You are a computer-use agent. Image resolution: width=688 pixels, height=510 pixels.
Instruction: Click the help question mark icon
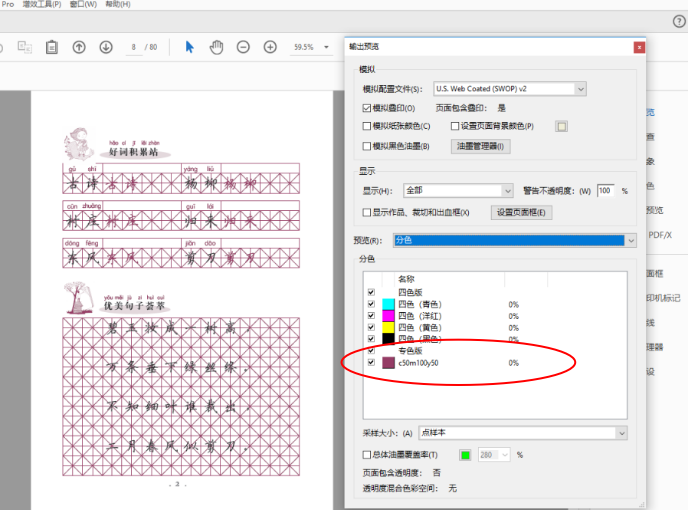[x=679, y=21]
